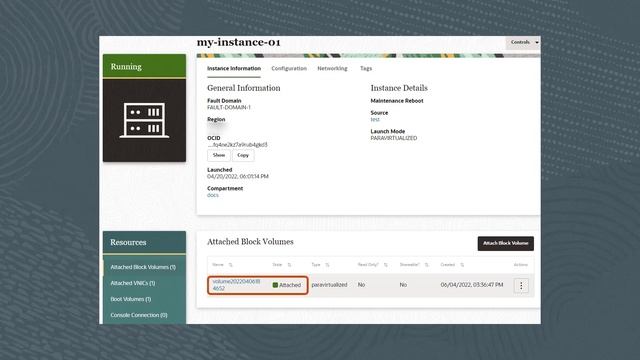The image size is (640, 360).
Task: Open the row actions three-dot menu
Action: [x=521, y=286]
